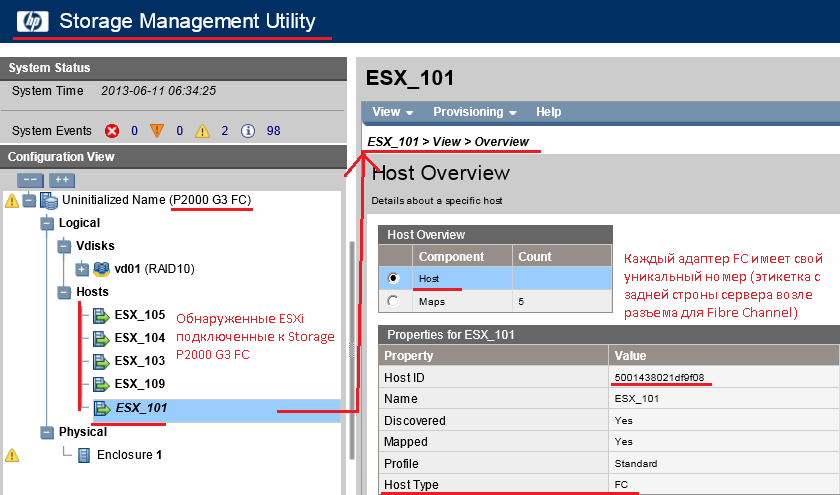
Task: Click the Host Type value FC
Action: coord(621,484)
